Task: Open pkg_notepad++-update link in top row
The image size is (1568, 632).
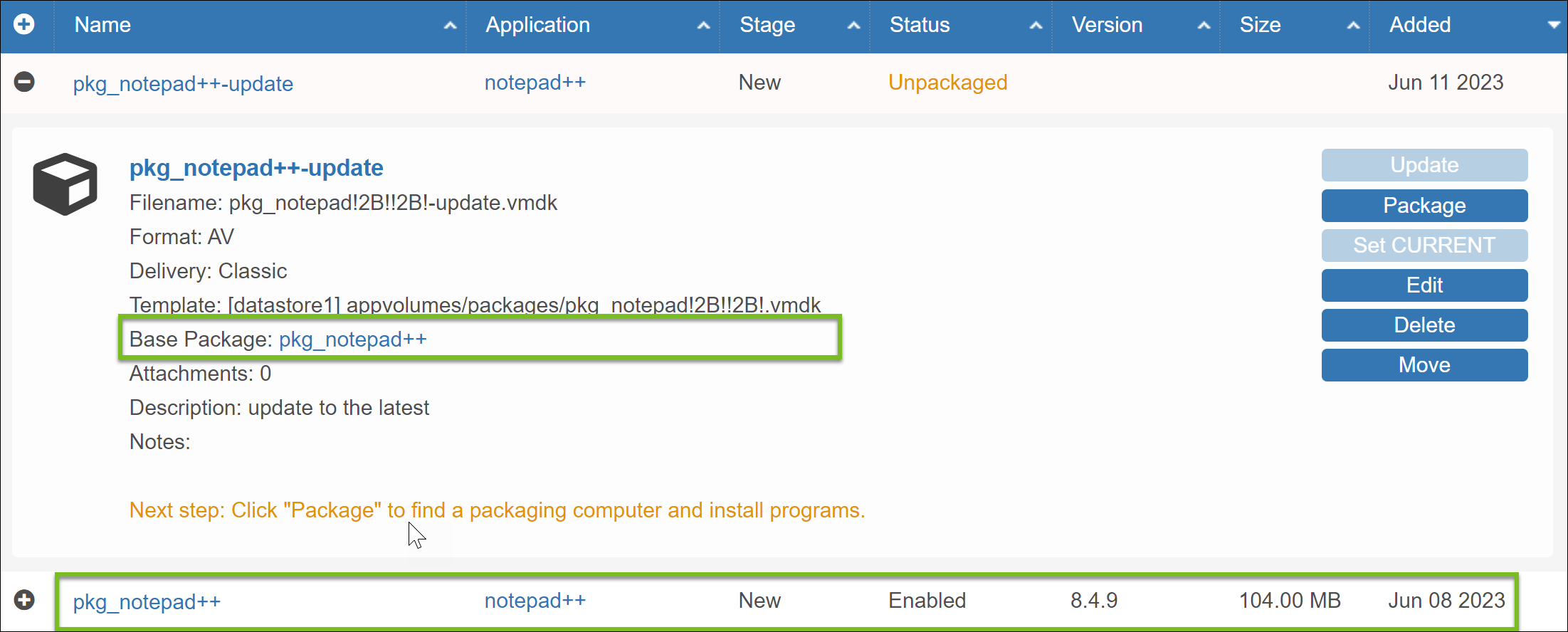Action: tap(183, 83)
